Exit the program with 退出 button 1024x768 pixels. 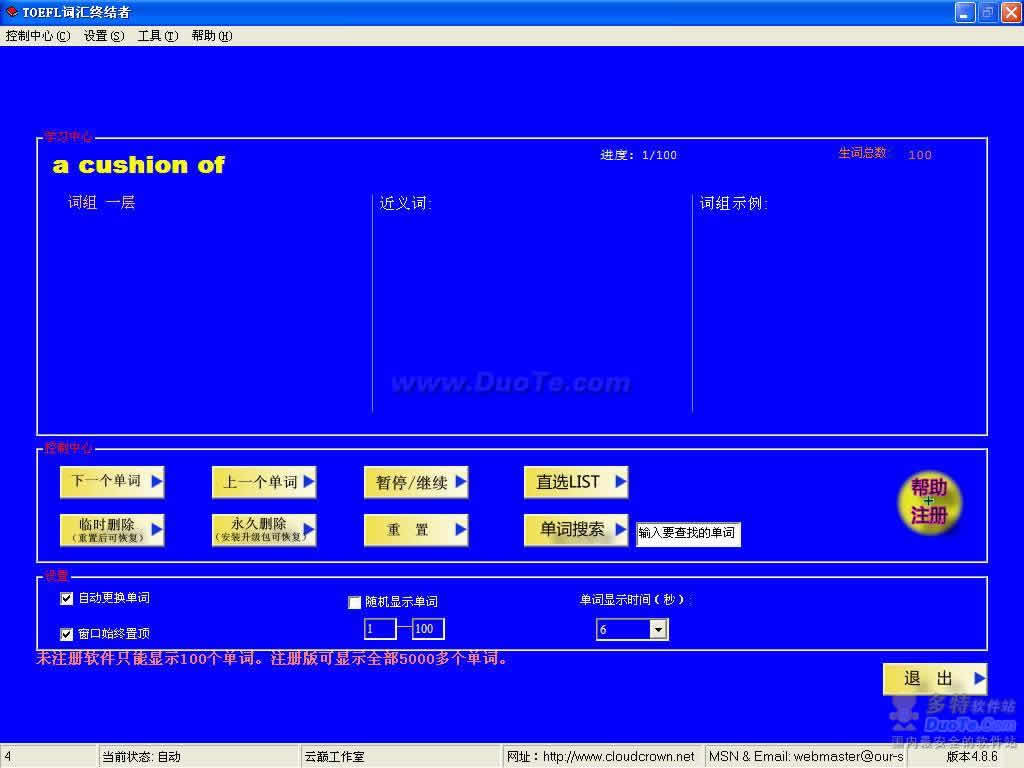(x=935, y=679)
